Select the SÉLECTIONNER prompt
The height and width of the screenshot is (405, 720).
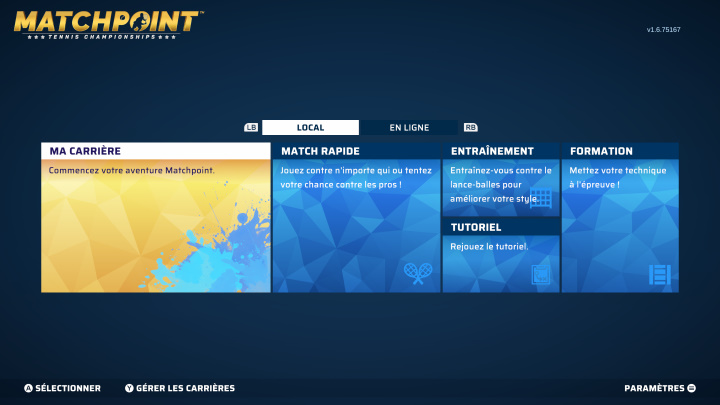pyautogui.click(x=68, y=388)
